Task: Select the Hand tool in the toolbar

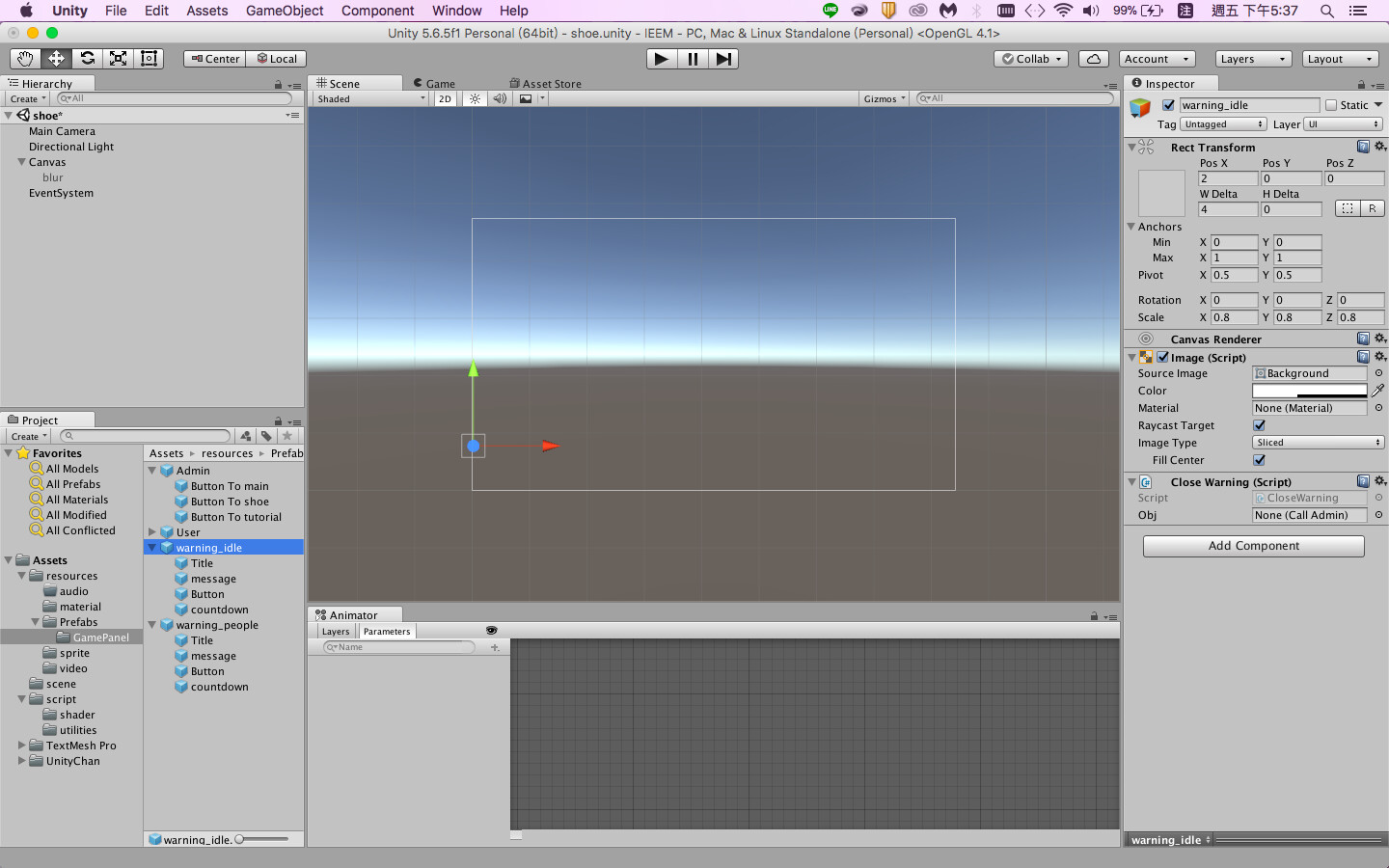Action: click(25, 58)
